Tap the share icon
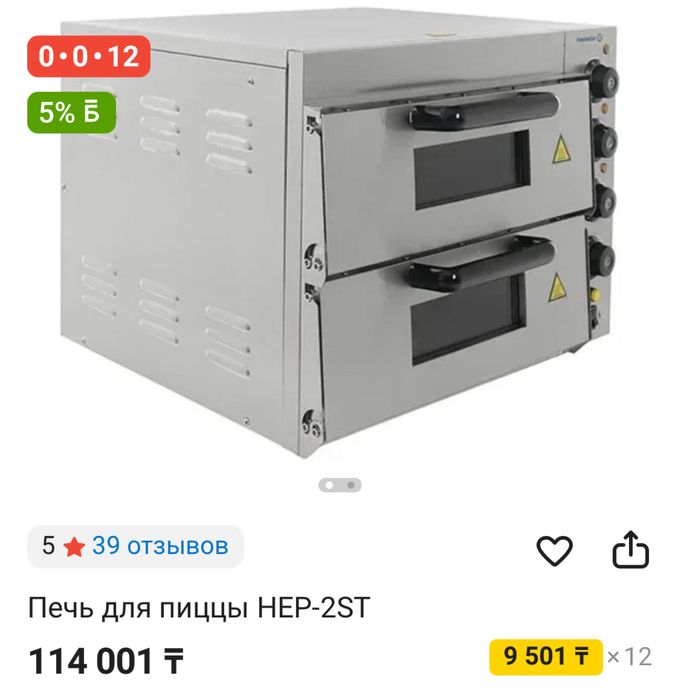This screenshot has width=680, height=699. pyautogui.click(x=630, y=549)
